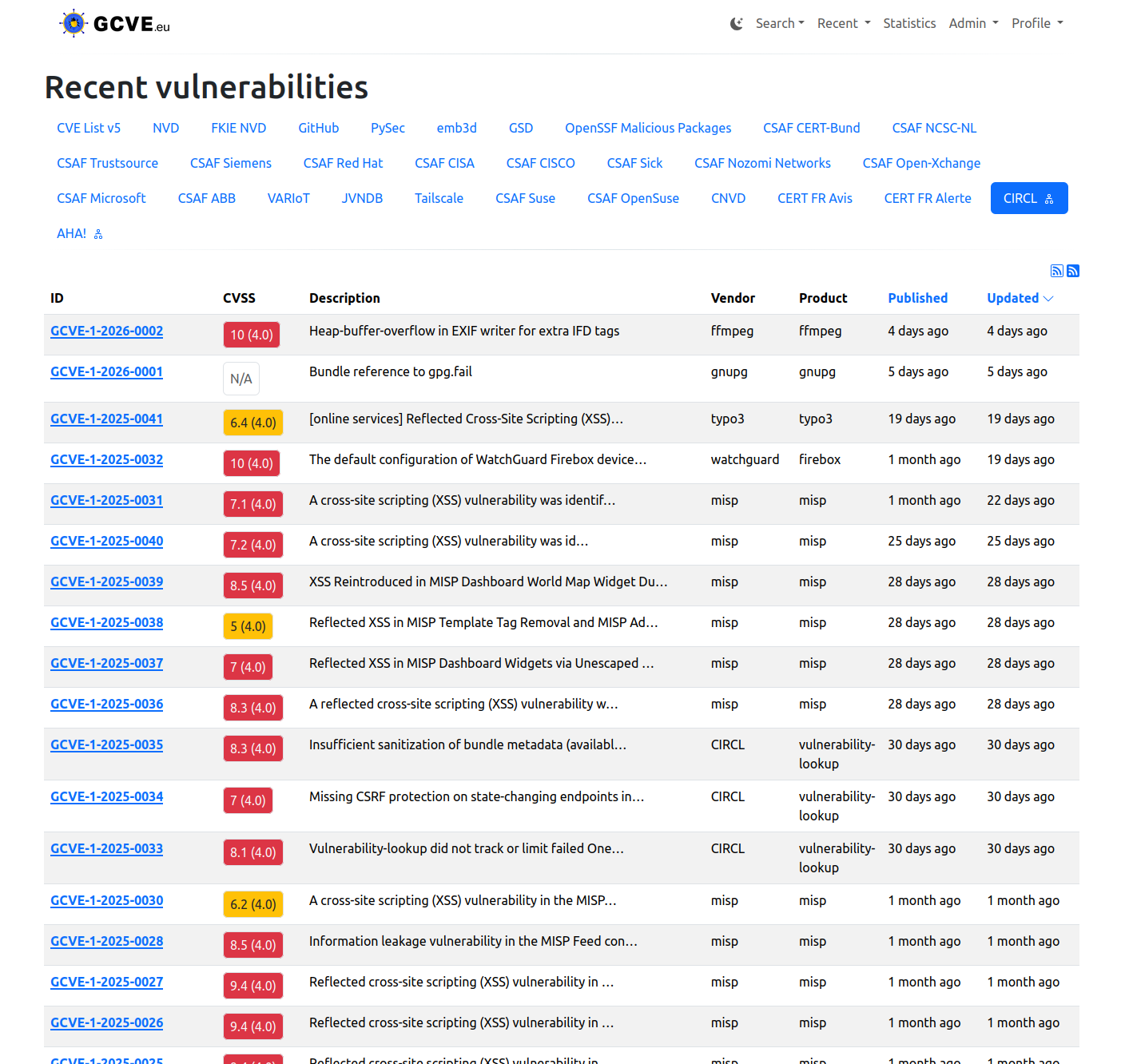Sort the table by Published column
The width and height of the screenshot is (1125, 1064).
[x=917, y=298]
